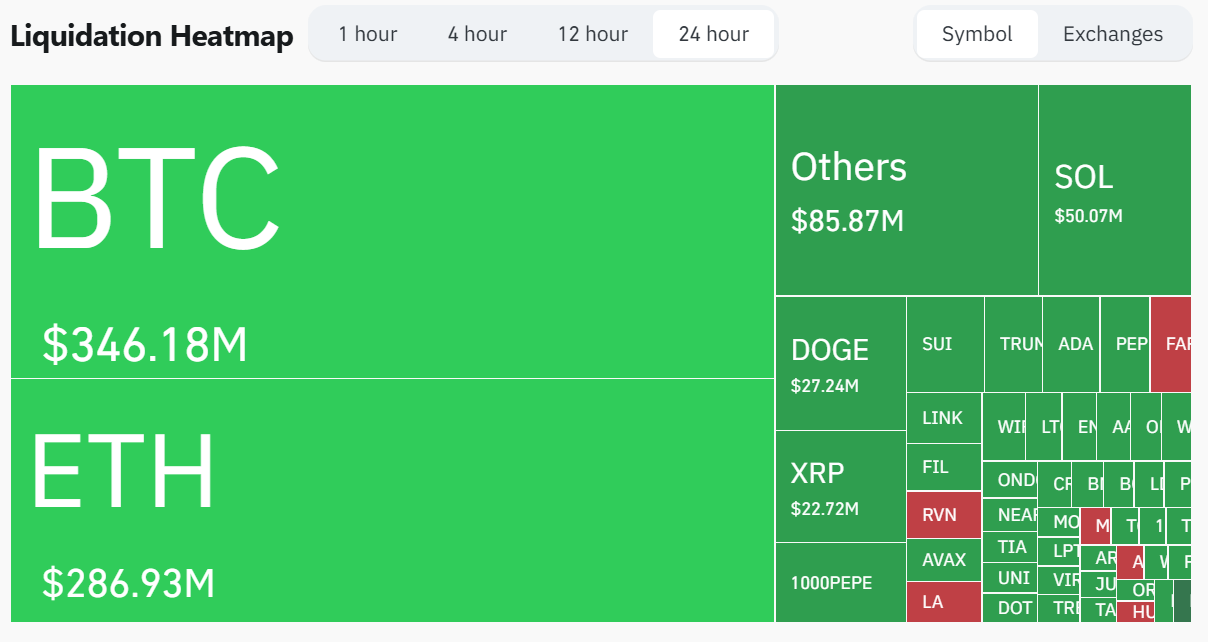Select the red RVN tile
Screen dimensions: 1208x642
pos(943,514)
